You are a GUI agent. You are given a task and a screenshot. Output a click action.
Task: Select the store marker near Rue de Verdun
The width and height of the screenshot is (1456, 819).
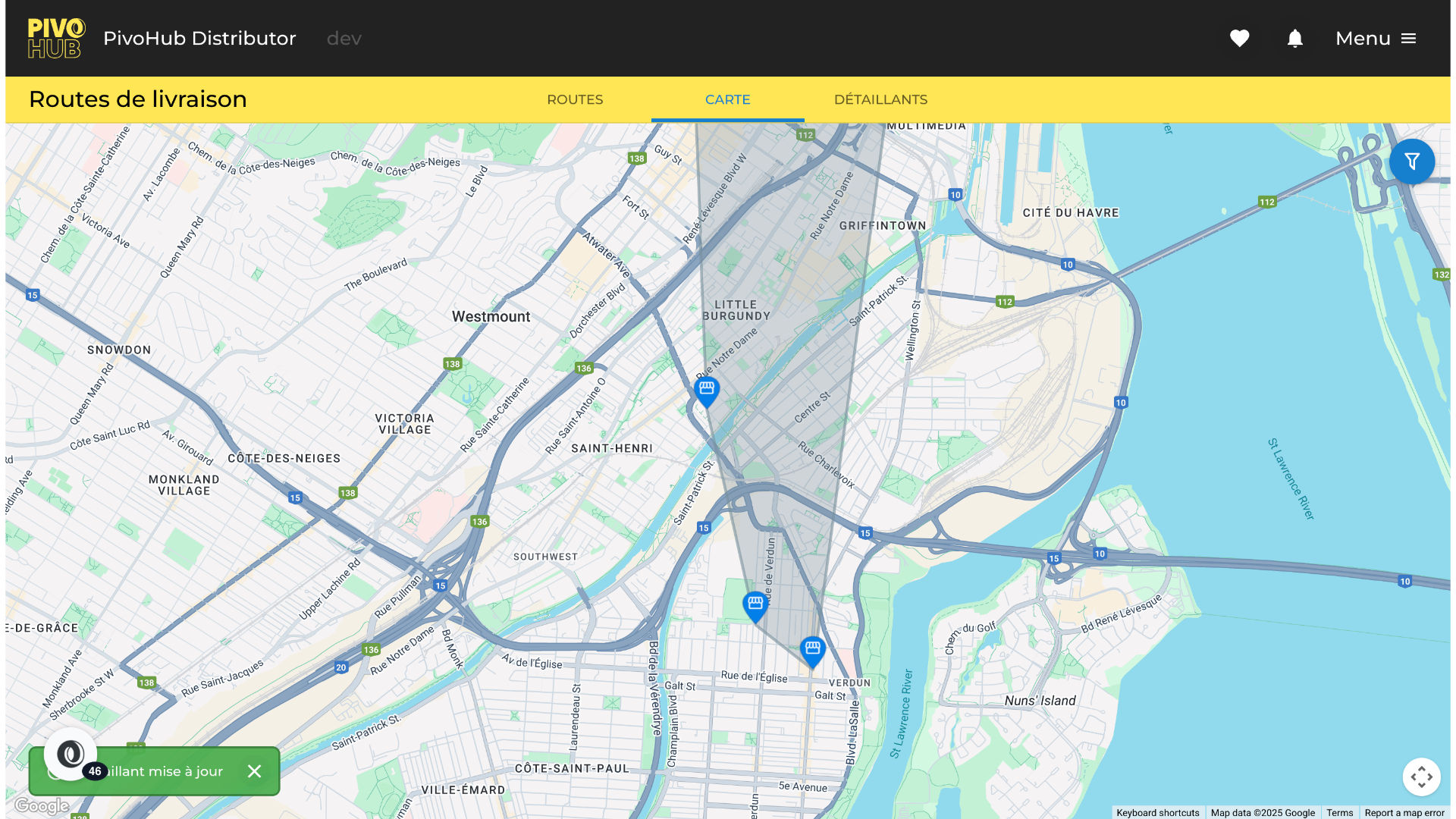755,604
